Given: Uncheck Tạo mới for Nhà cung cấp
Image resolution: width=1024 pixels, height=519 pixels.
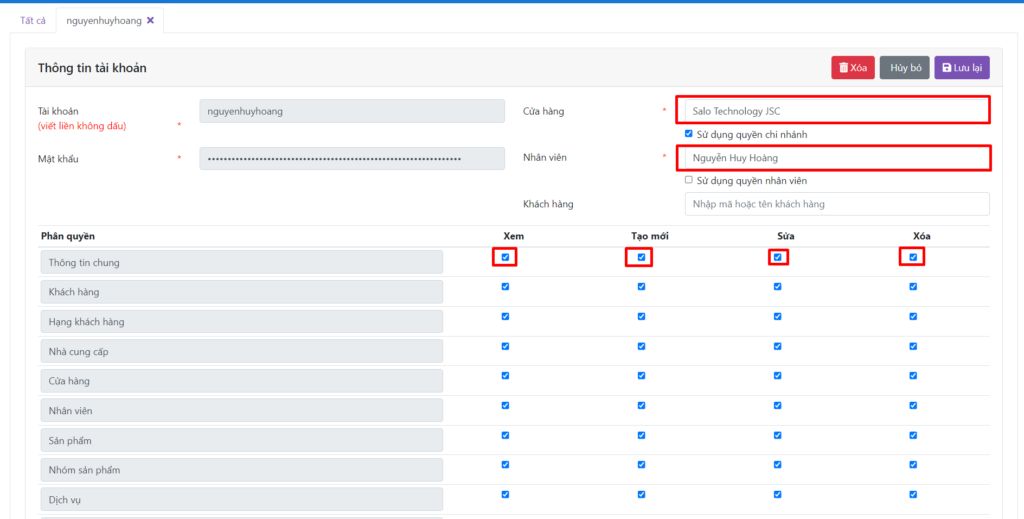Looking at the screenshot, I should click(x=641, y=347).
